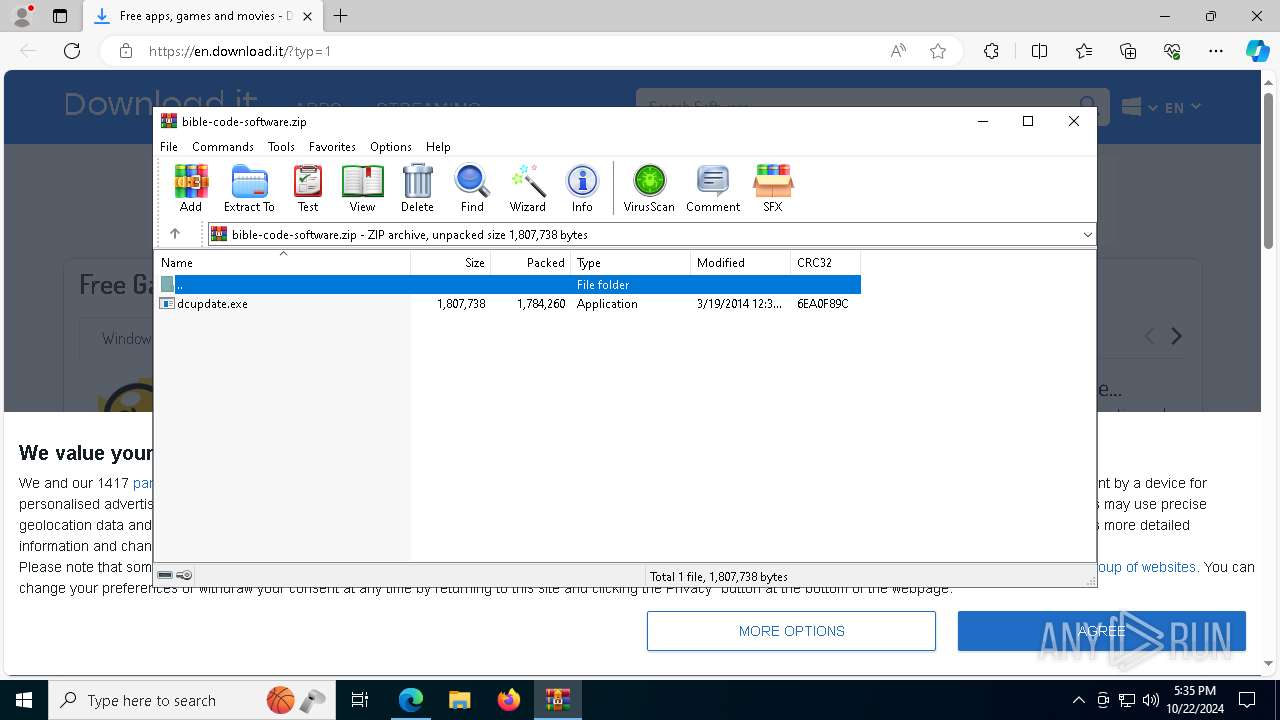
Task: Sort file list by Modified column
Action: click(740, 263)
